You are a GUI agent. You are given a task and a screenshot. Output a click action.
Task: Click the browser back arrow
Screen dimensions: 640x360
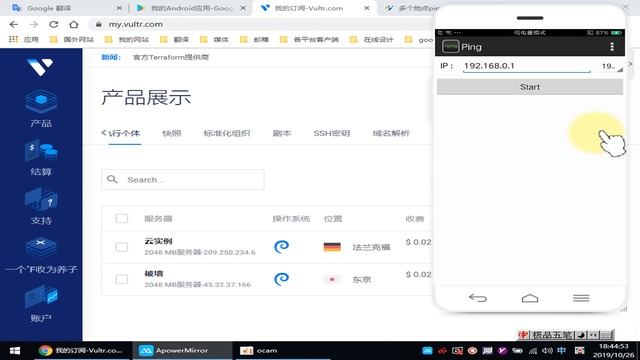(x=14, y=24)
